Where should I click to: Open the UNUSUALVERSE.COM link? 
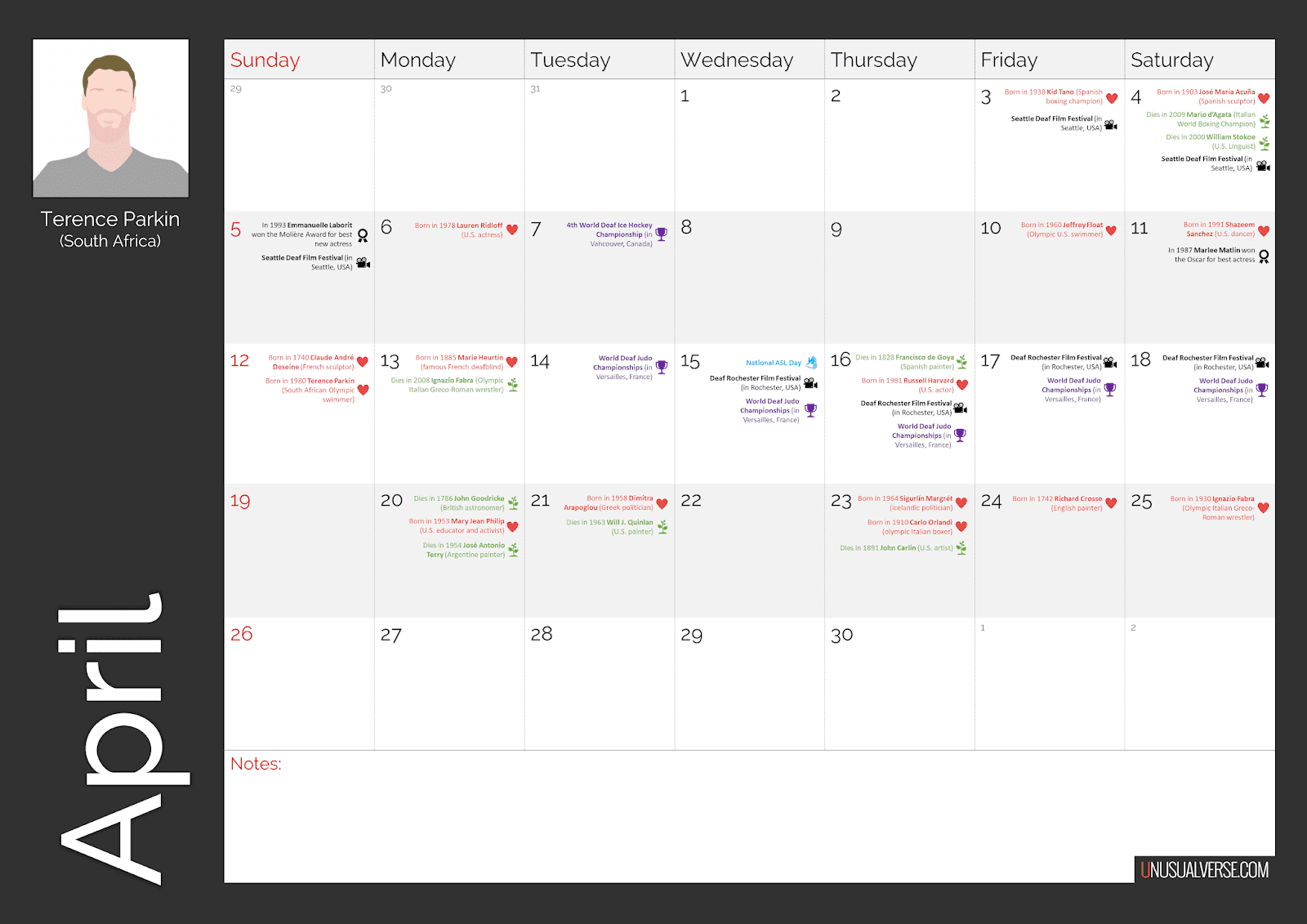tap(1203, 870)
